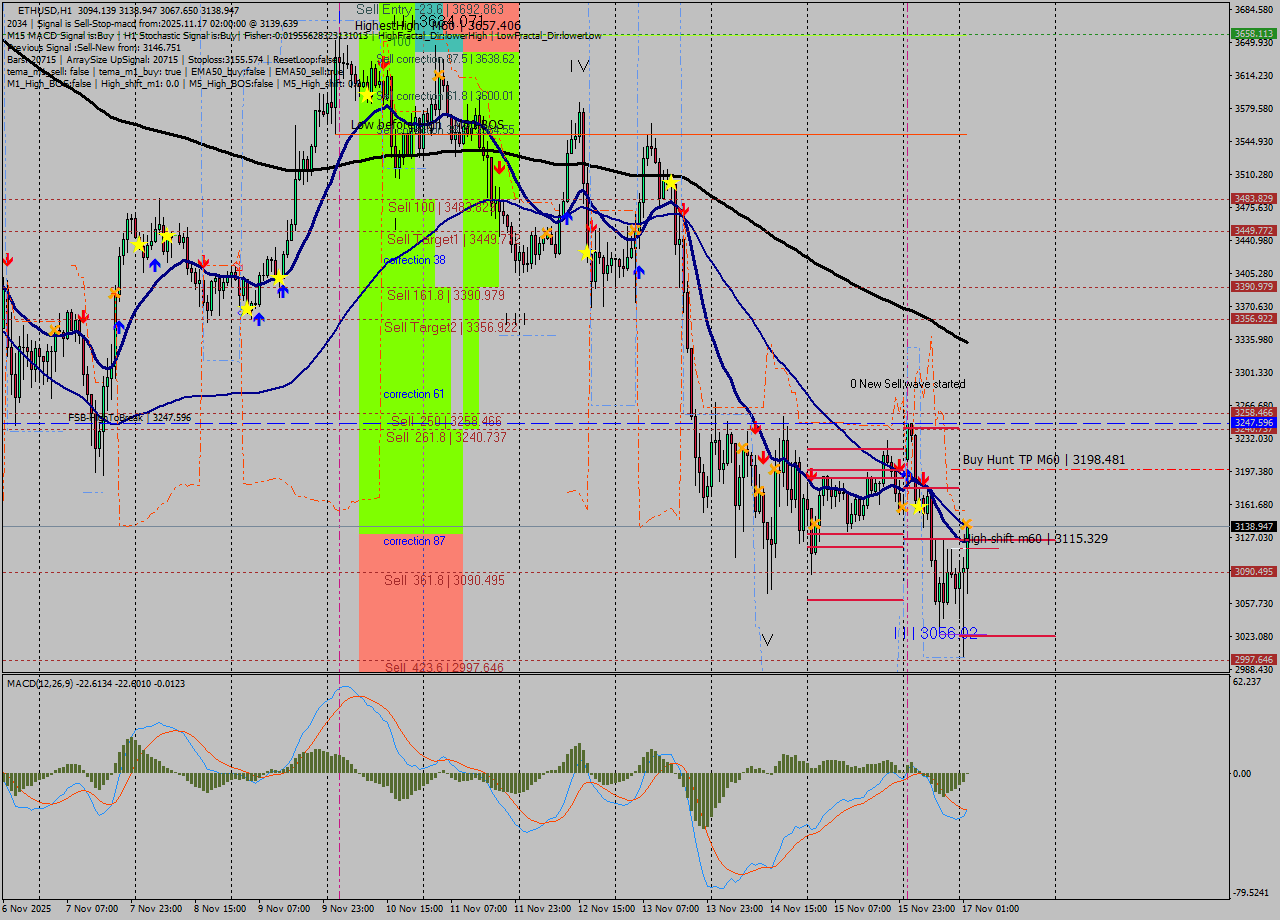
Task: Select the orange X marker on the latest candle
Action: [967, 524]
